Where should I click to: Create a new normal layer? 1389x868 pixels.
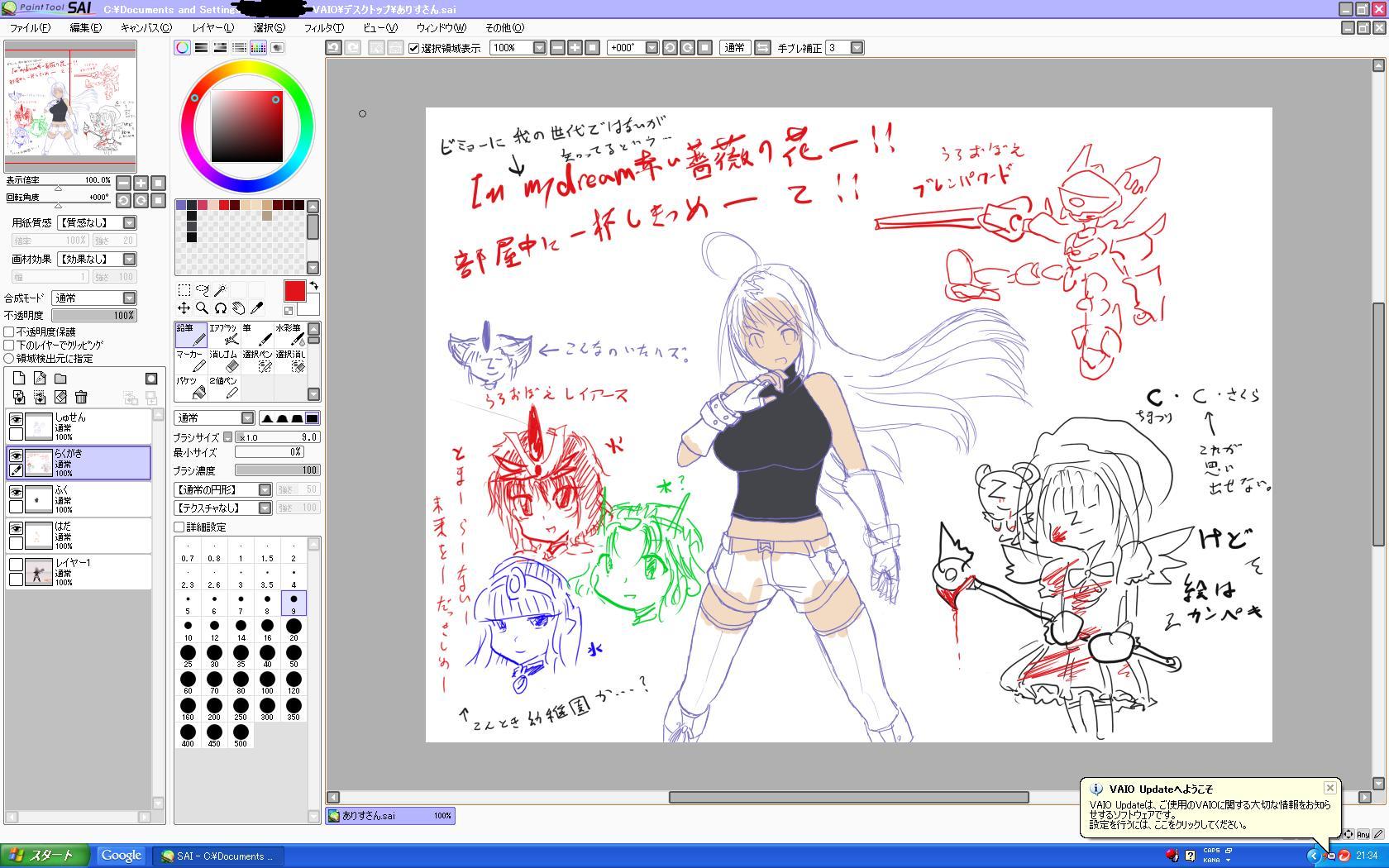pos(19,378)
